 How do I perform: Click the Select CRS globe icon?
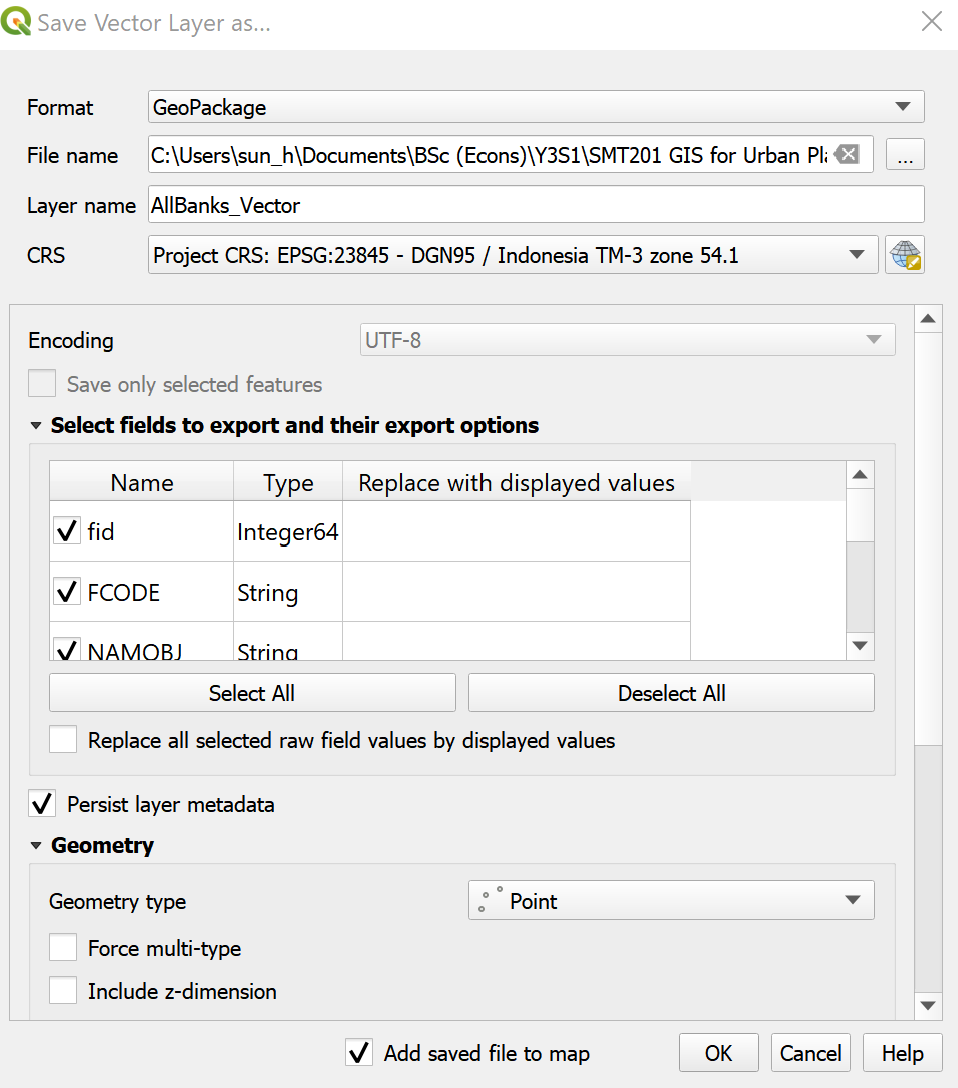905,255
